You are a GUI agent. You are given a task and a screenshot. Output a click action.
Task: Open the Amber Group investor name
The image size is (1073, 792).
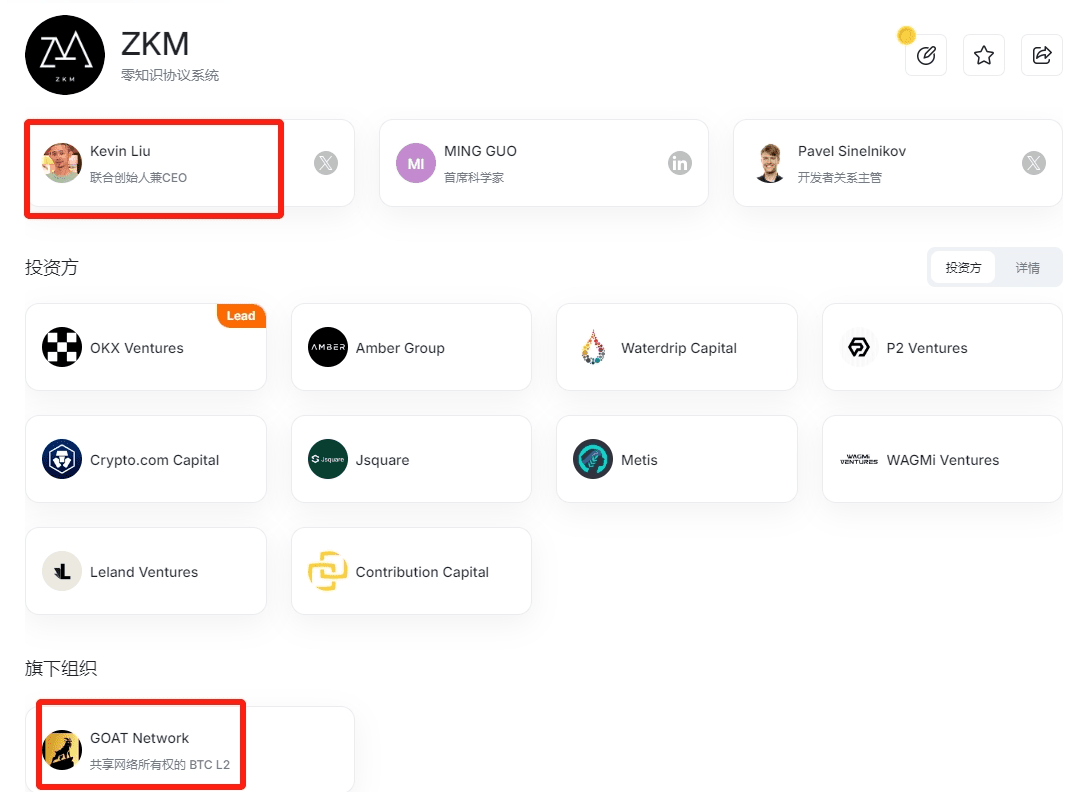click(x=400, y=348)
